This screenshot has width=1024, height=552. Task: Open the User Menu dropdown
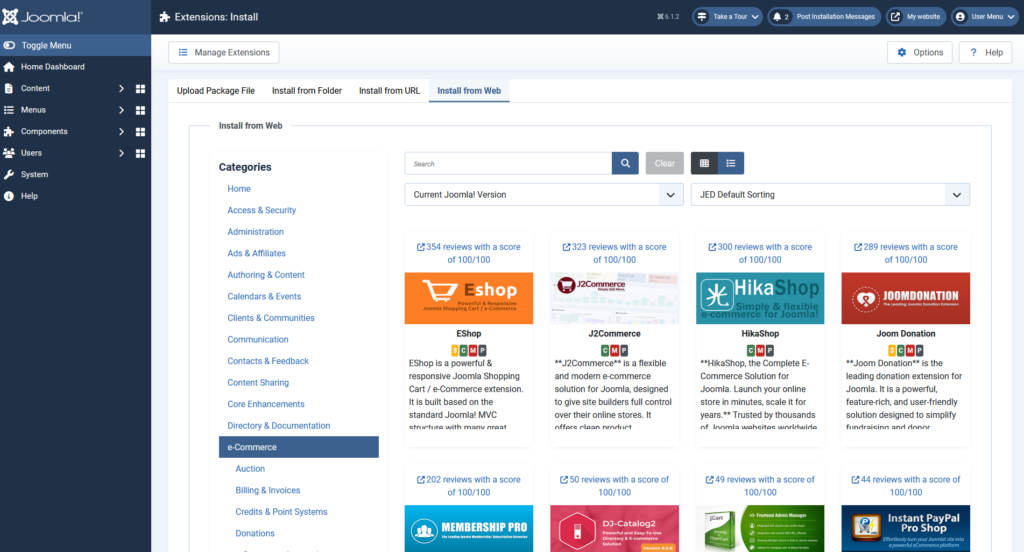[x=985, y=17]
